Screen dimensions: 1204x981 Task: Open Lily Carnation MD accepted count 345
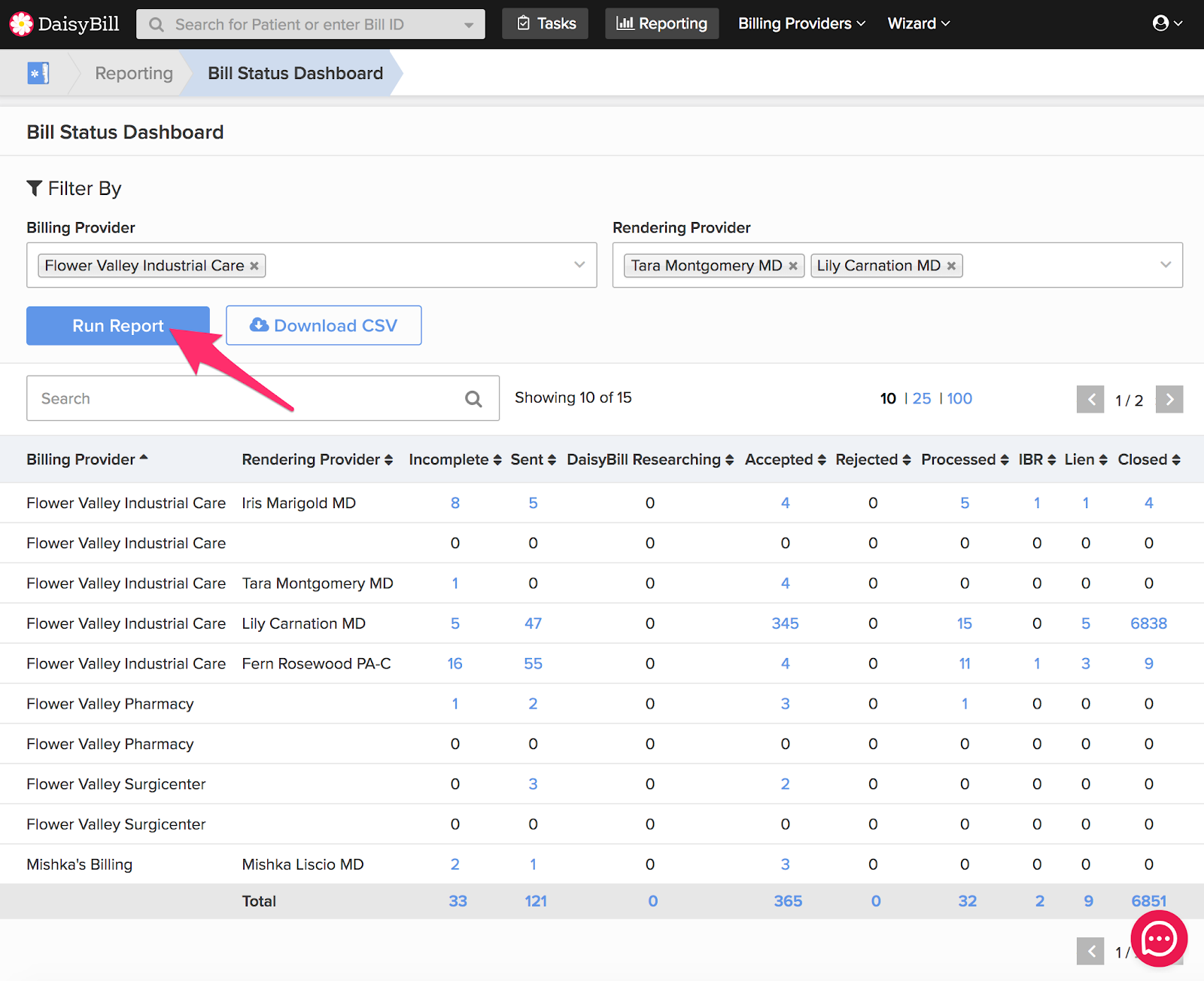pos(785,623)
